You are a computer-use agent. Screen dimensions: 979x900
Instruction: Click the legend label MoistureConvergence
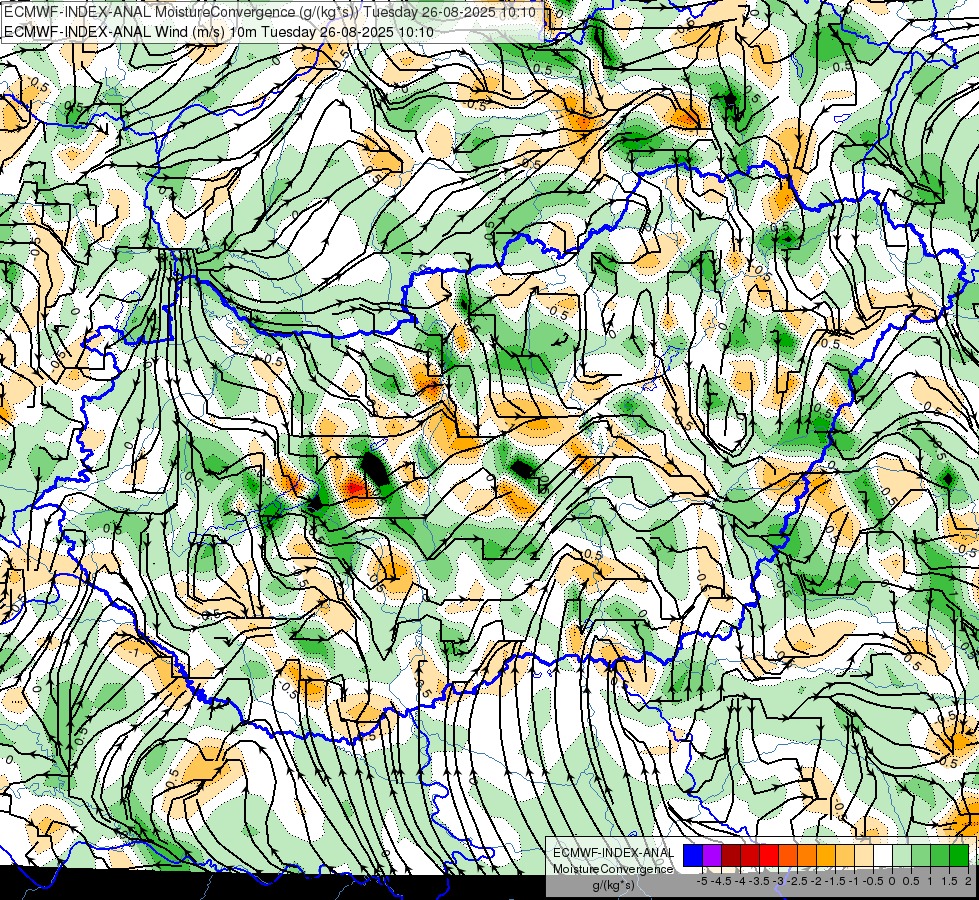click(613, 869)
